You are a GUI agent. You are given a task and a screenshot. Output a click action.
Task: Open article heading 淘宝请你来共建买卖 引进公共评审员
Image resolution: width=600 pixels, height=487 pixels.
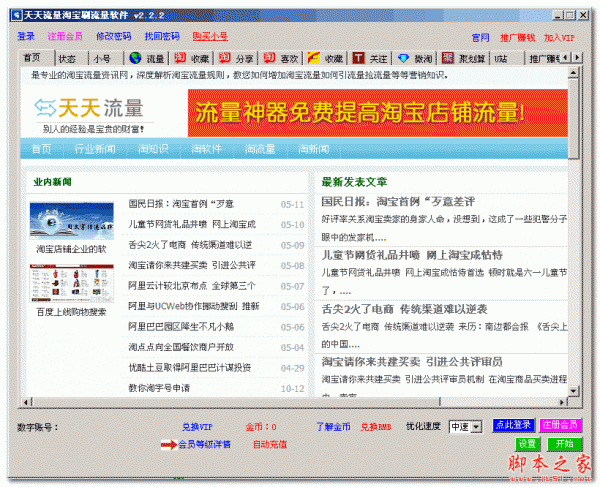point(412,362)
